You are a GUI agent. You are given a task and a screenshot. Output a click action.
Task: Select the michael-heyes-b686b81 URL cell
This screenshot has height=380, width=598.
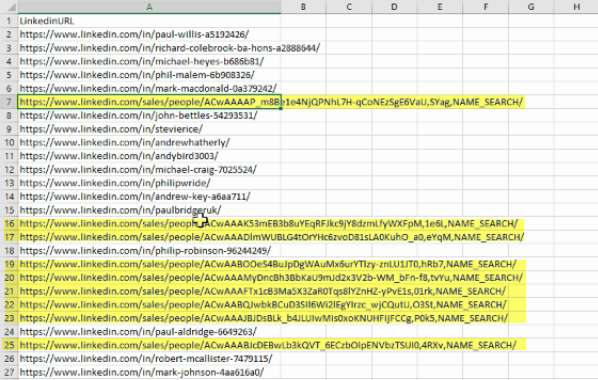pyautogui.click(x=149, y=61)
